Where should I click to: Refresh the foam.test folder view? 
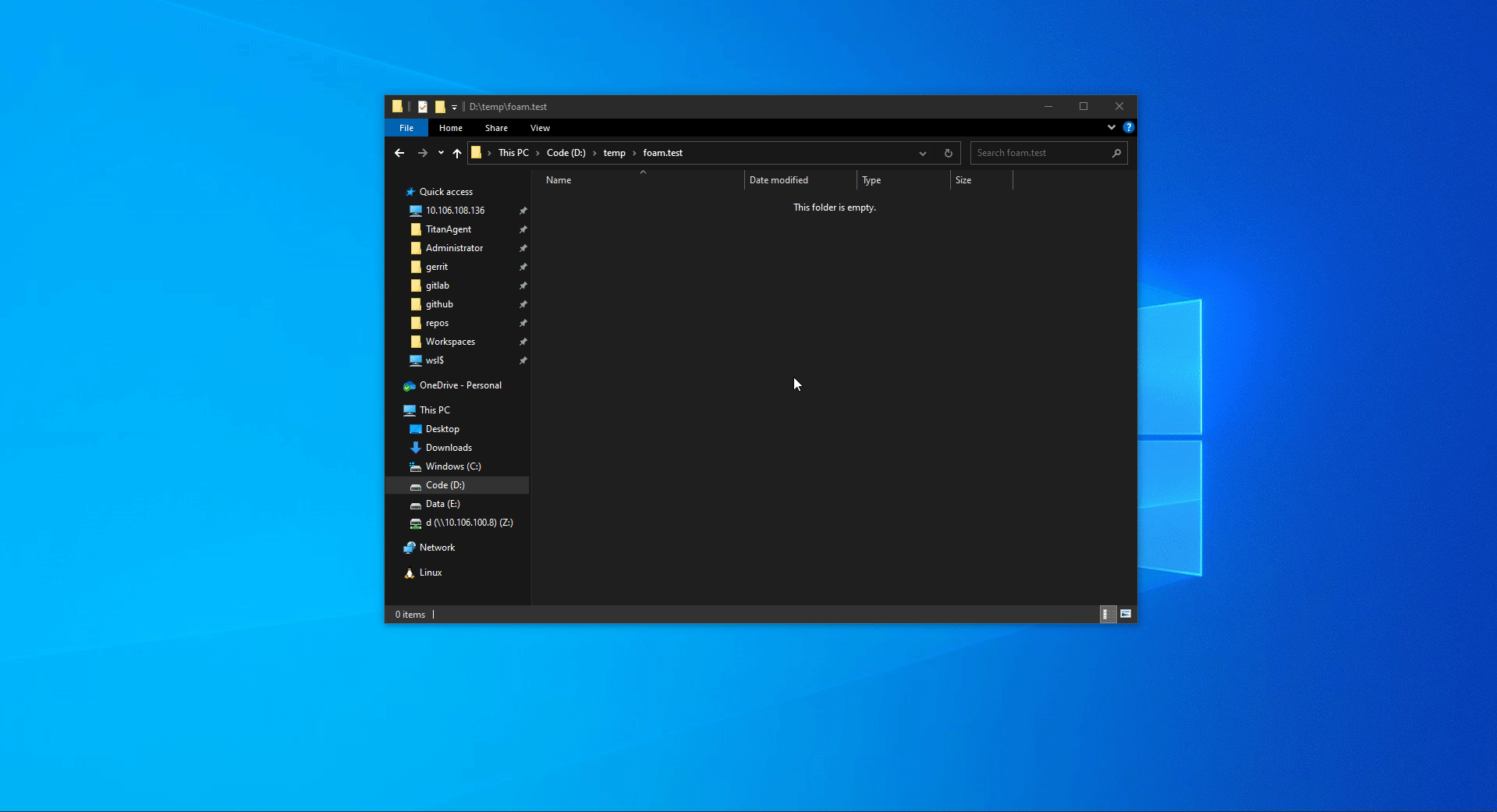click(x=949, y=153)
